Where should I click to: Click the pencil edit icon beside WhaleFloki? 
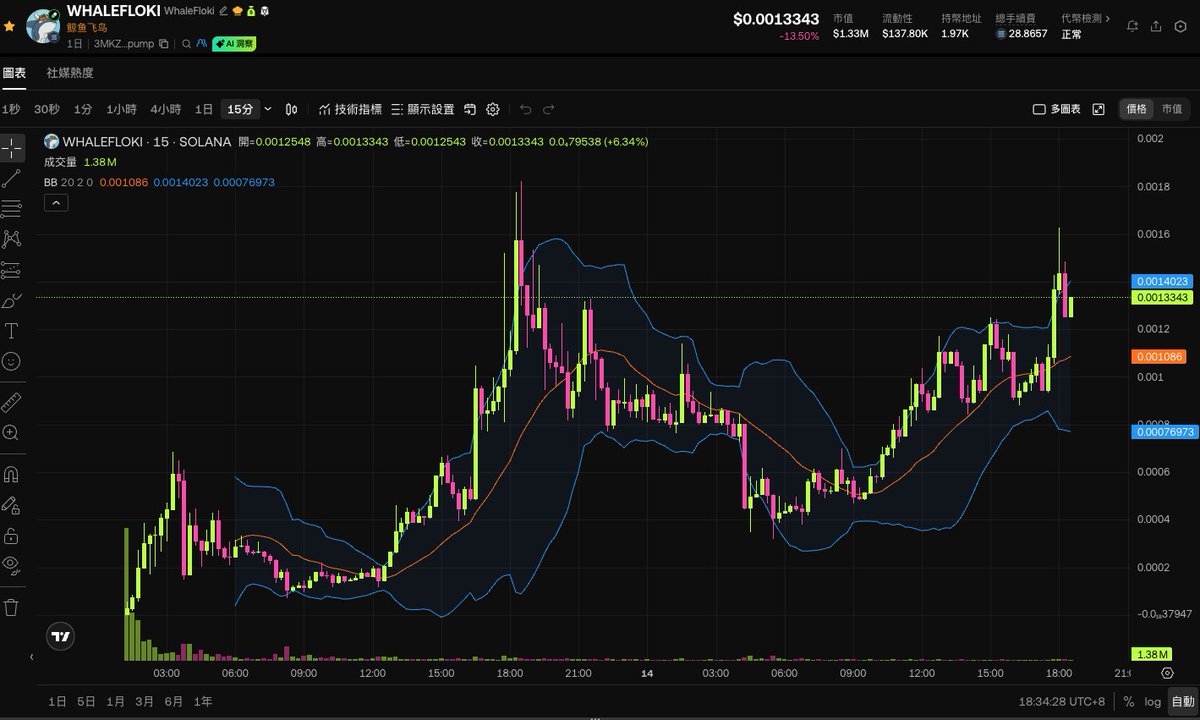pyautogui.click(x=223, y=10)
